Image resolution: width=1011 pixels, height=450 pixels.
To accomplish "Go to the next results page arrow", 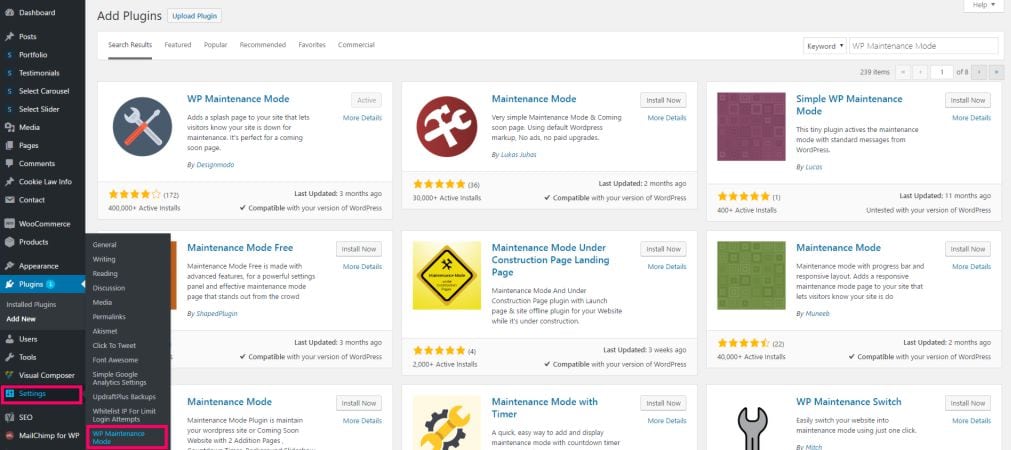I will tap(979, 72).
